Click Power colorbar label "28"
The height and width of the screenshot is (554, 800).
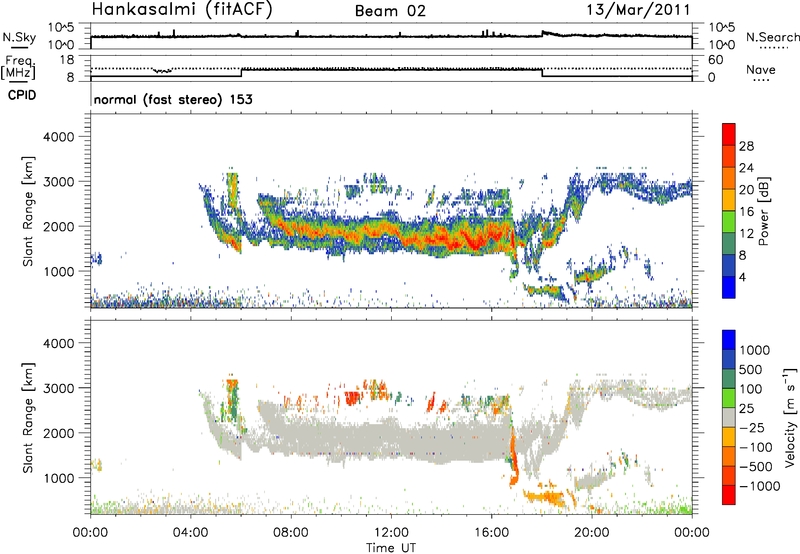point(746,146)
